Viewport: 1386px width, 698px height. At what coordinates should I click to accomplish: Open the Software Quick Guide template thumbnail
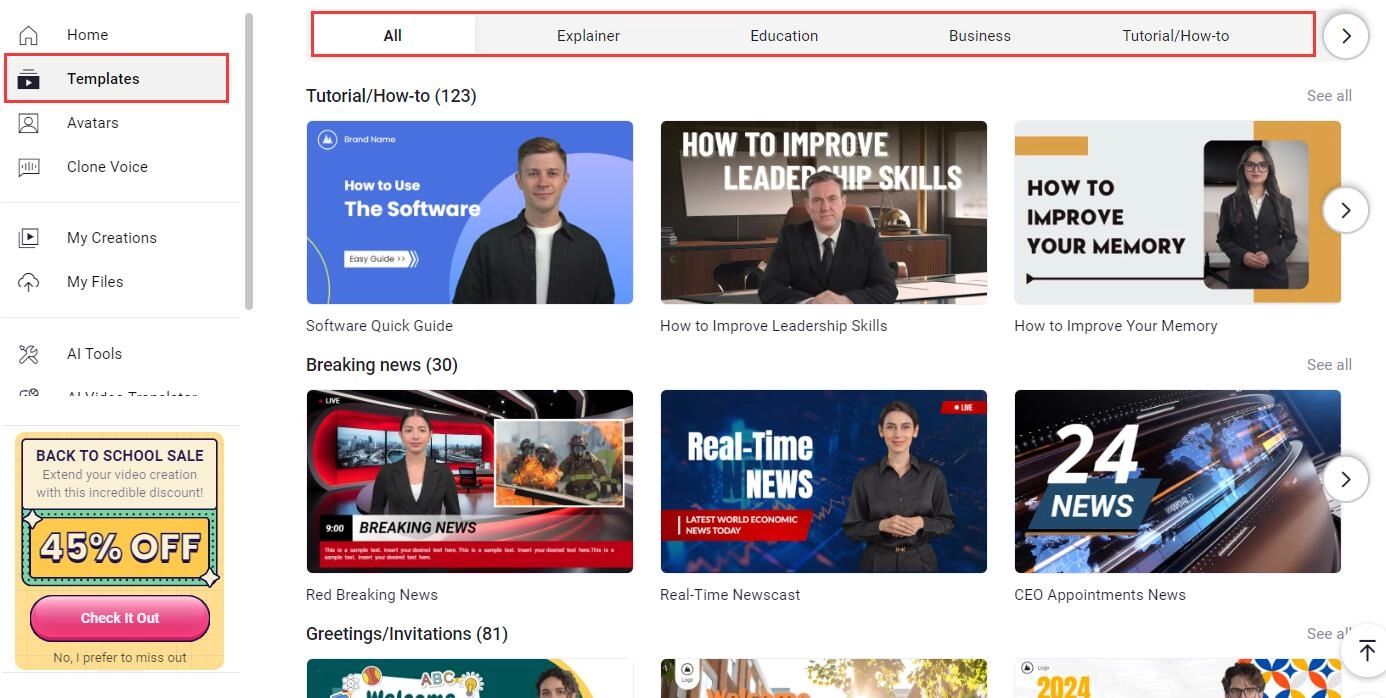pyautogui.click(x=469, y=212)
